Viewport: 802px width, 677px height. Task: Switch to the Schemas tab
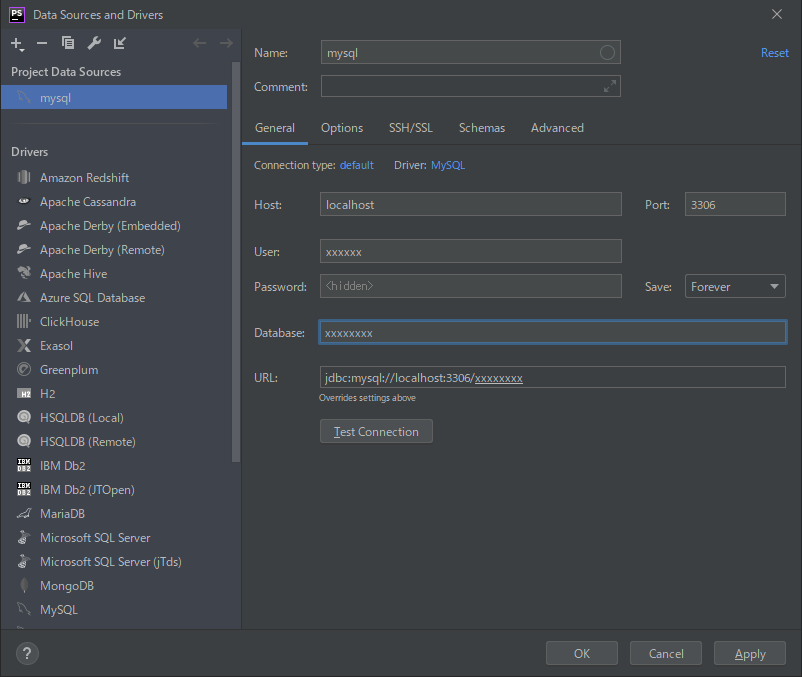(482, 128)
